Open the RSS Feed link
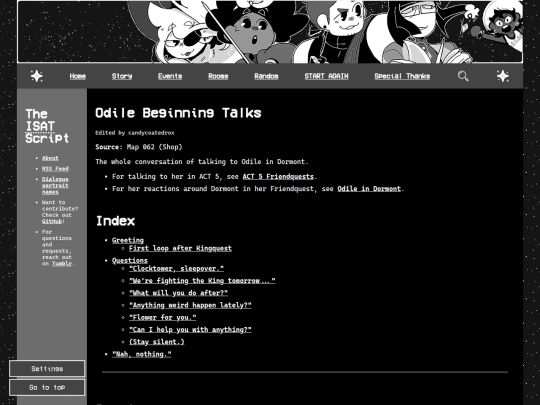The image size is (540, 405). point(55,168)
